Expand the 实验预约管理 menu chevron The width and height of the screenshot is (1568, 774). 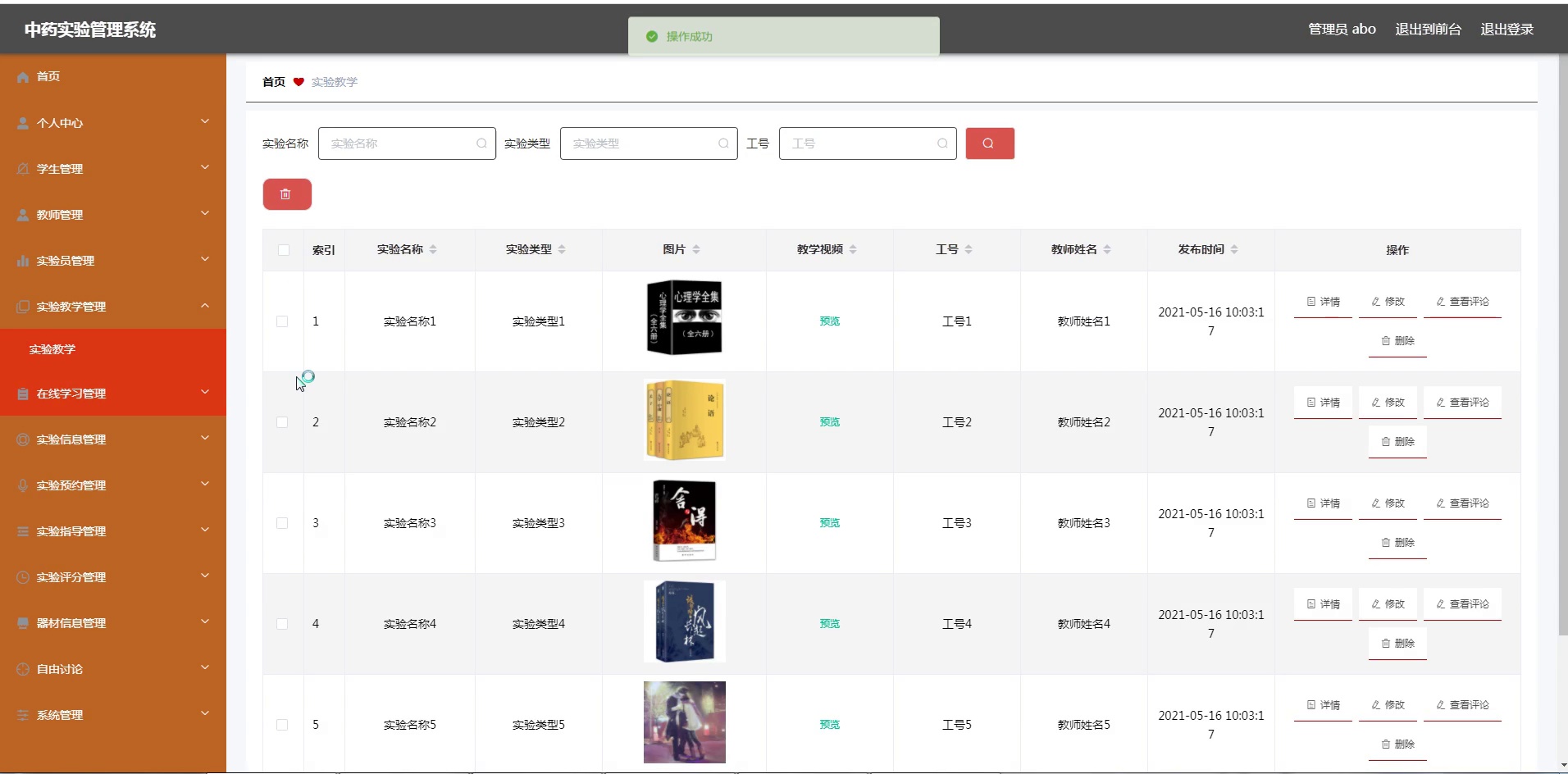coord(205,484)
